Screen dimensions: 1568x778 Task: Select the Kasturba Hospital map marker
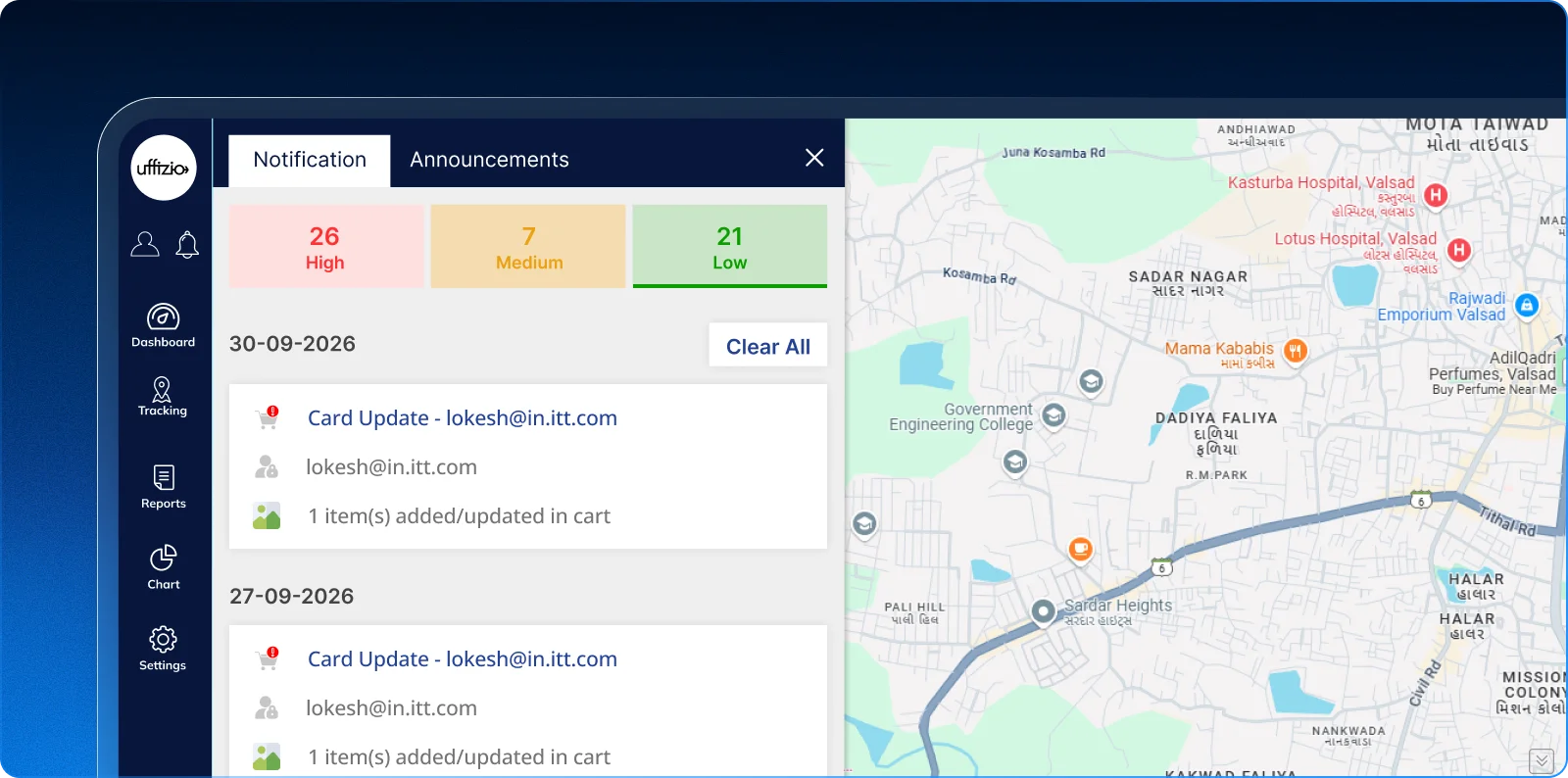point(1436,195)
